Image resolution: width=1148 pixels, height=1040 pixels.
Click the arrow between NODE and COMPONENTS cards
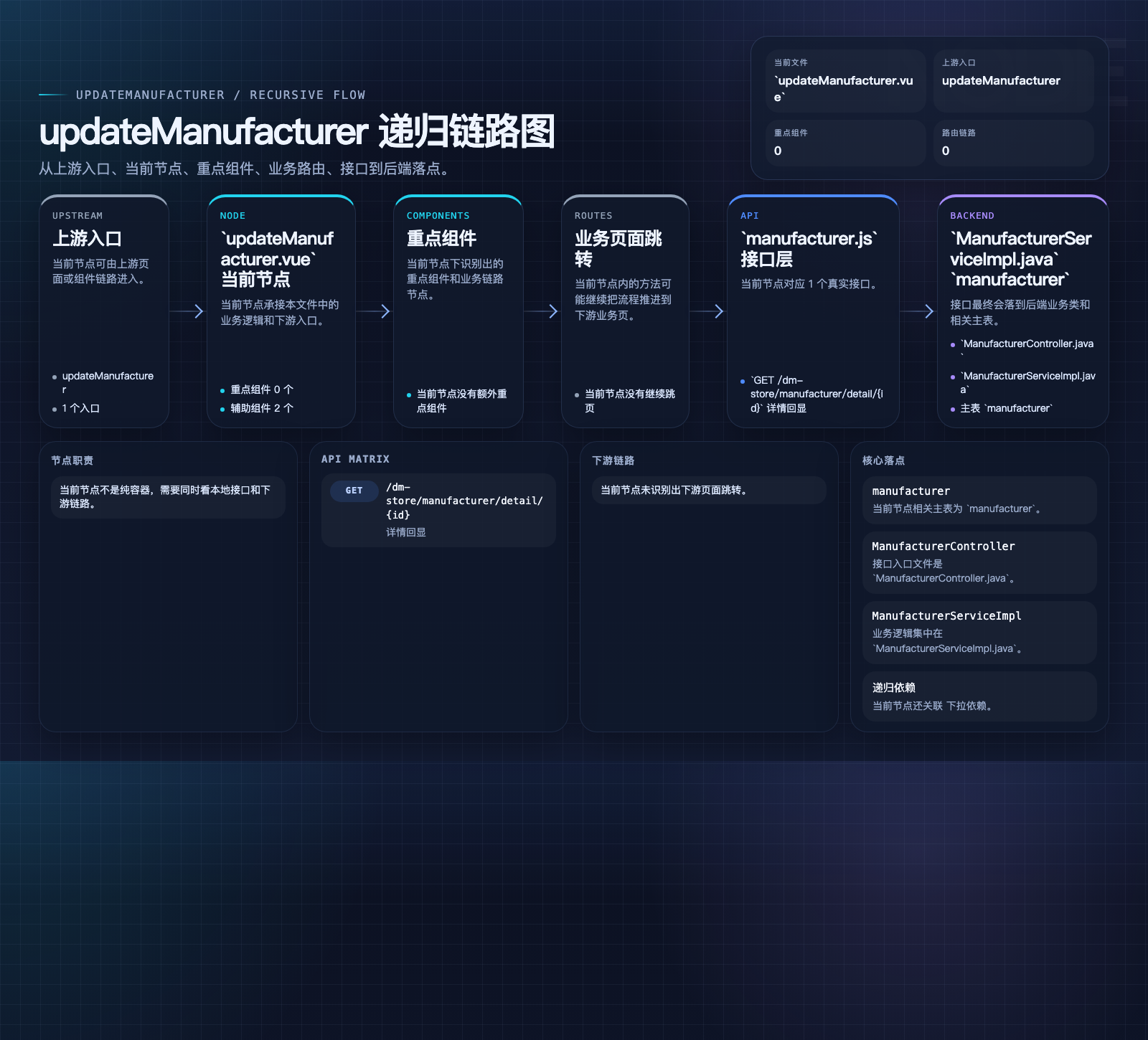(374, 311)
